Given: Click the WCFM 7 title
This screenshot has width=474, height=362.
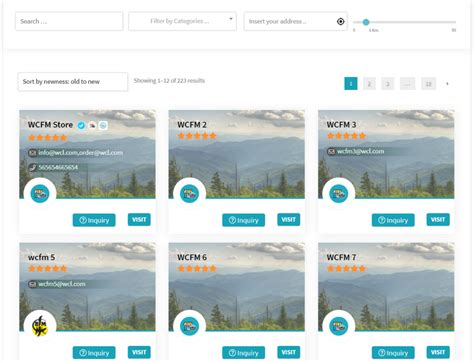Looking at the screenshot, I should click(x=341, y=257).
